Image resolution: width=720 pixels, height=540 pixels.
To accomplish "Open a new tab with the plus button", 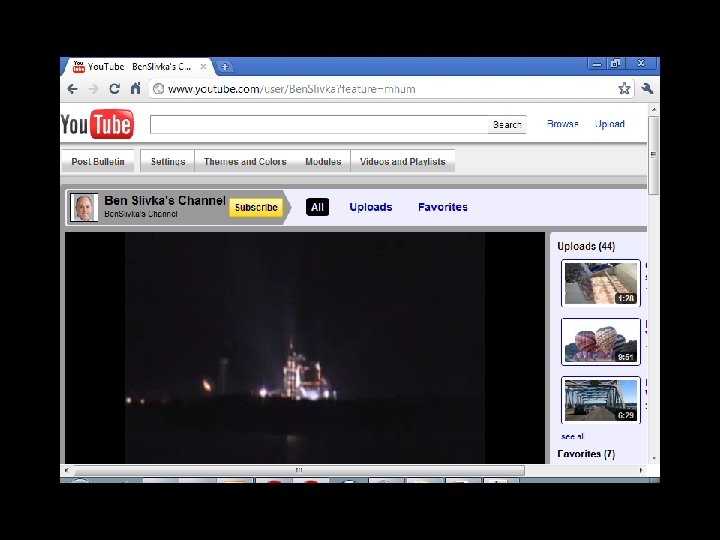I will 225,67.
